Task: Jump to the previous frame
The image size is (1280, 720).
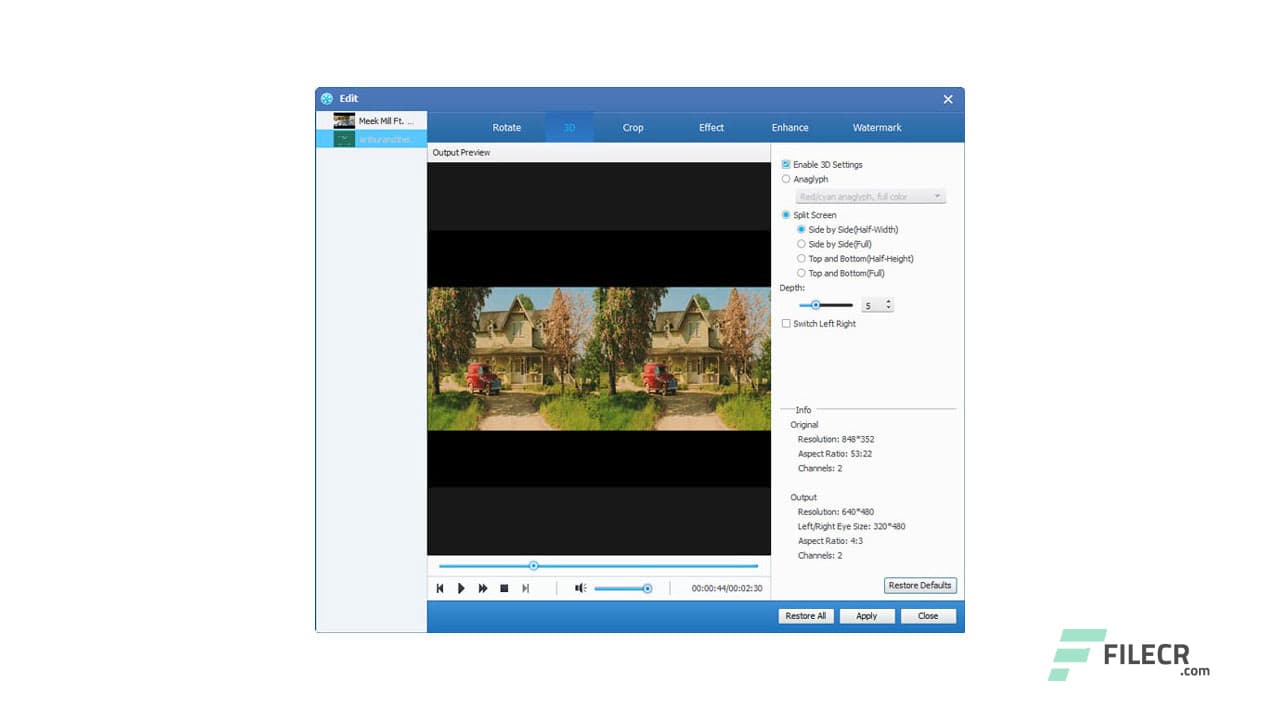Action: [x=440, y=588]
